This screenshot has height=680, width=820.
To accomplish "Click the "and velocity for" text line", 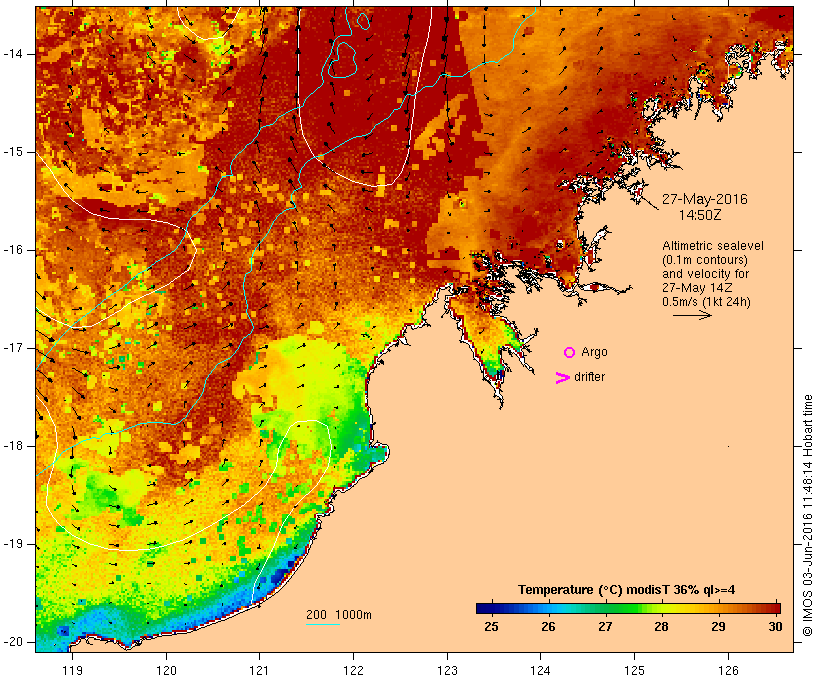I will pyautogui.click(x=705, y=274).
